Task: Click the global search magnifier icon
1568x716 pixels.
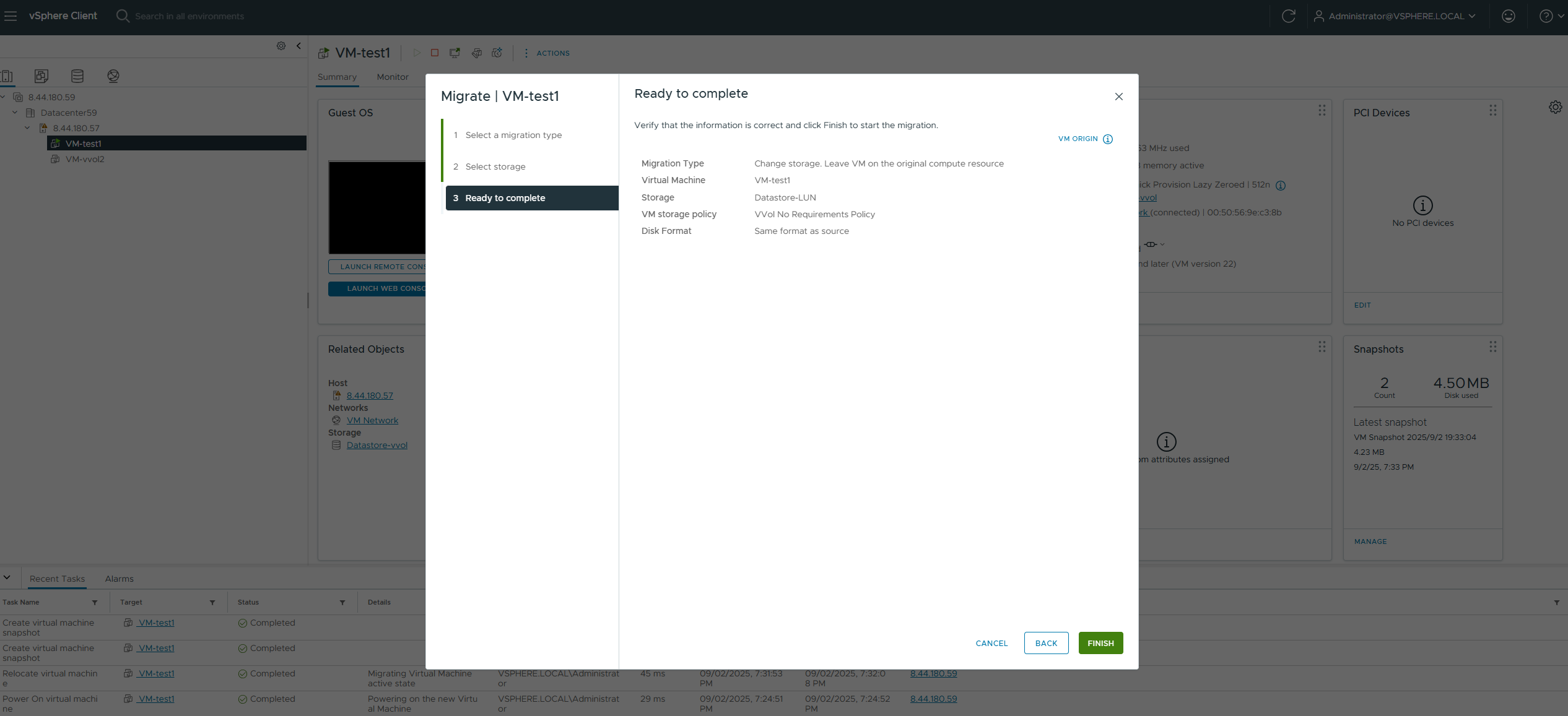Action: click(x=123, y=16)
